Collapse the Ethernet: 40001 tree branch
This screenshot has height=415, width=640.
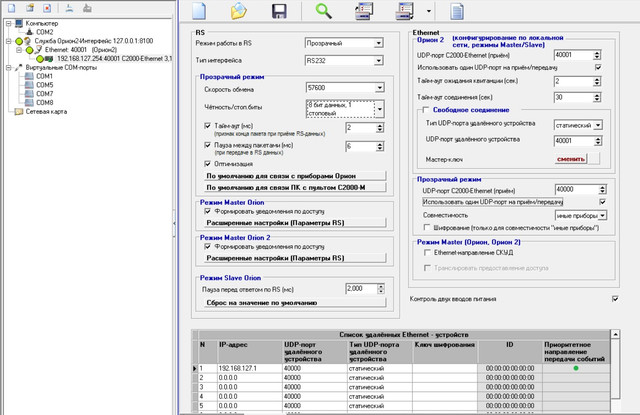(19, 50)
